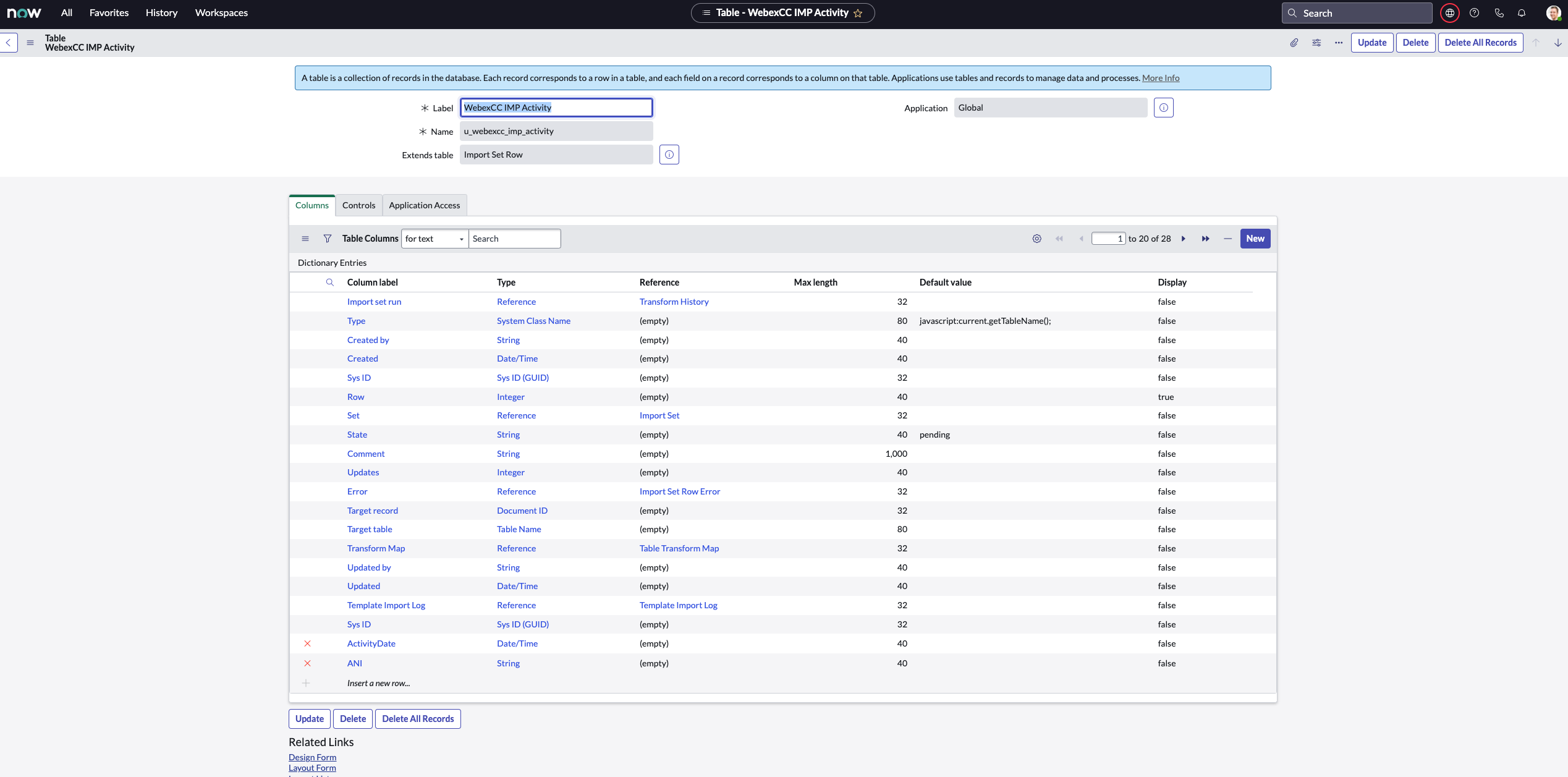
Task: Jump to the first page of columns
Action: [x=1059, y=239]
